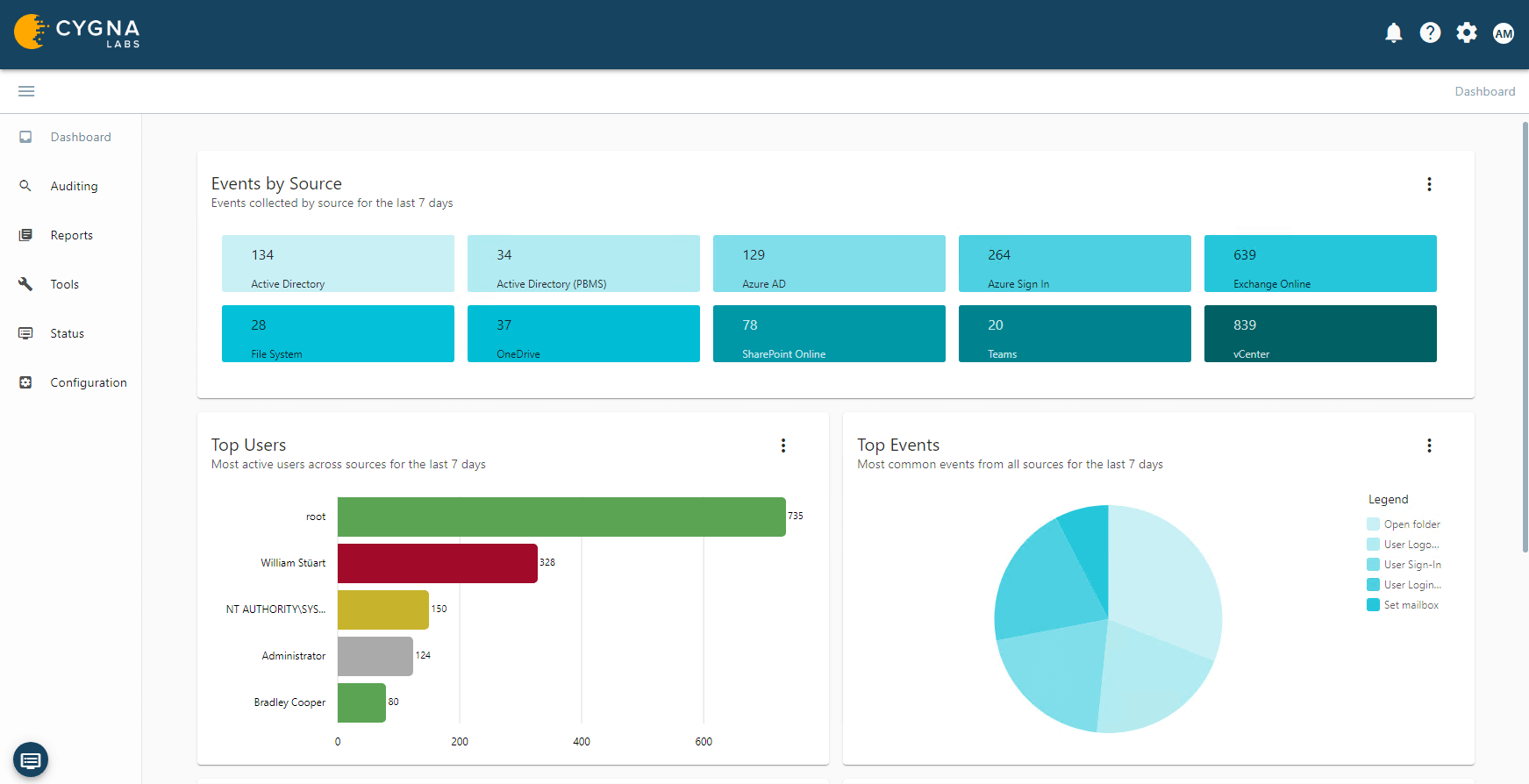Toggle Set mailbox legend swatch
1529x784 pixels.
pyautogui.click(x=1373, y=605)
